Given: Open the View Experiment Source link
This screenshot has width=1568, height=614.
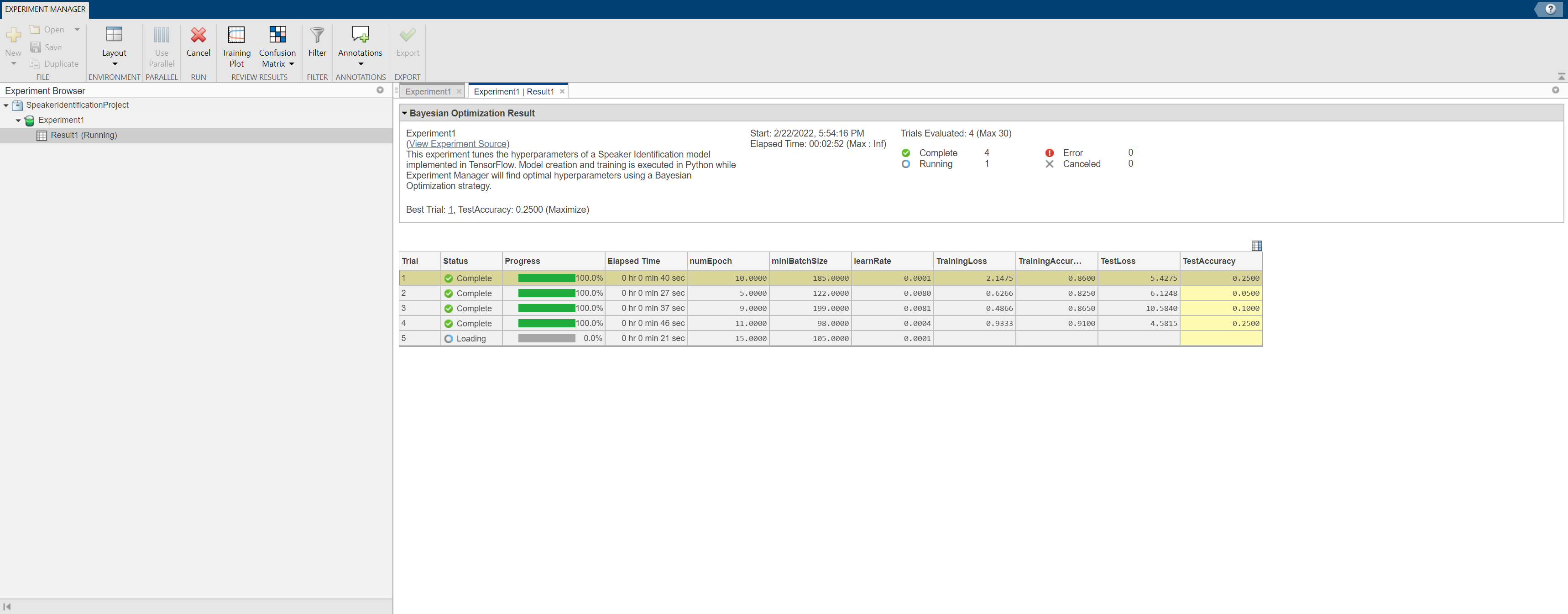Looking at the screenshot, I should pos(458,144).
